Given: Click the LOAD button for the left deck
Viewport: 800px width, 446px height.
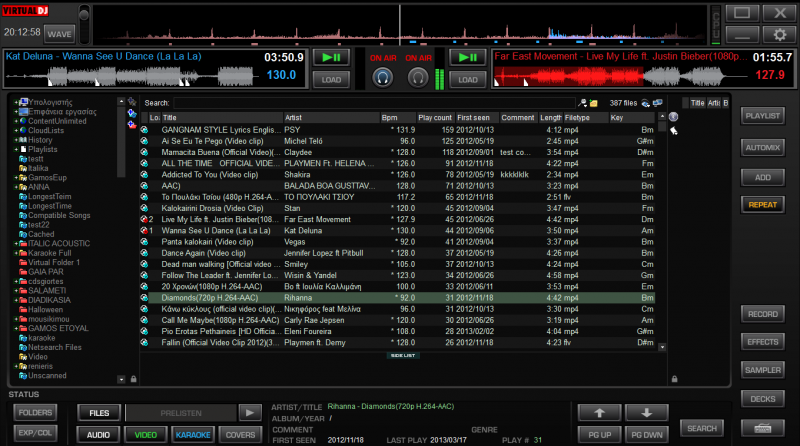Looking at the screenshot, I should (x=331, y=80).
